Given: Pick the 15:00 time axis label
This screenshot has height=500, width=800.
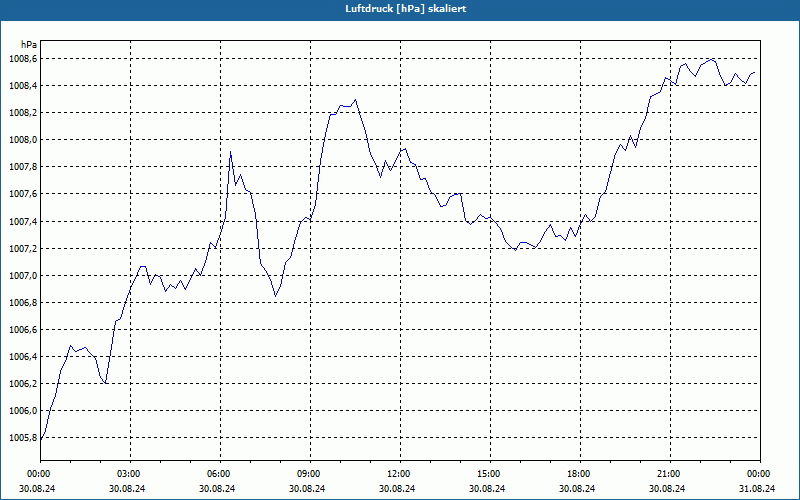Looking at the screenshot, I should coord(488,474).
